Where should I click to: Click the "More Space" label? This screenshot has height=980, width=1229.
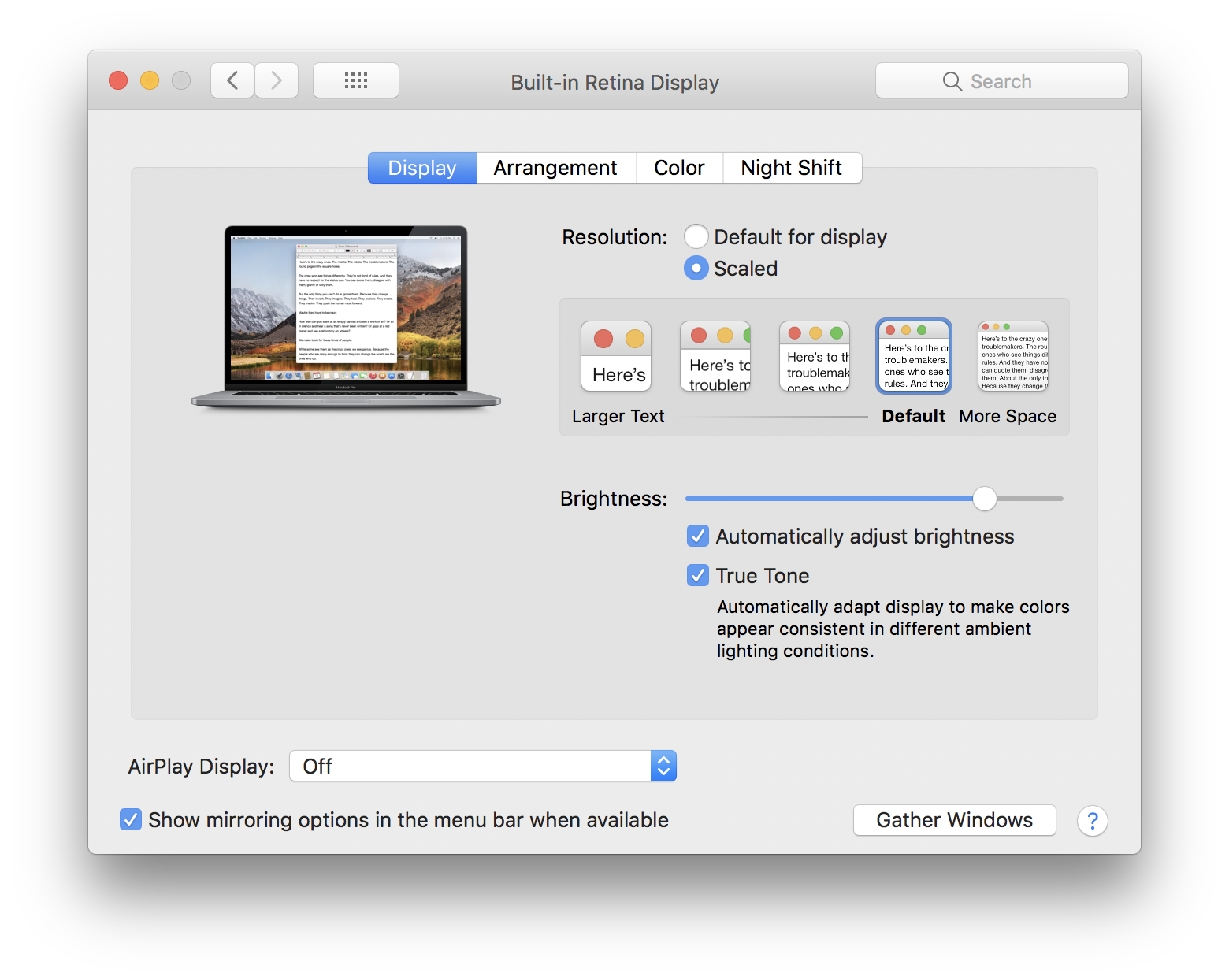click(1008, 416)
